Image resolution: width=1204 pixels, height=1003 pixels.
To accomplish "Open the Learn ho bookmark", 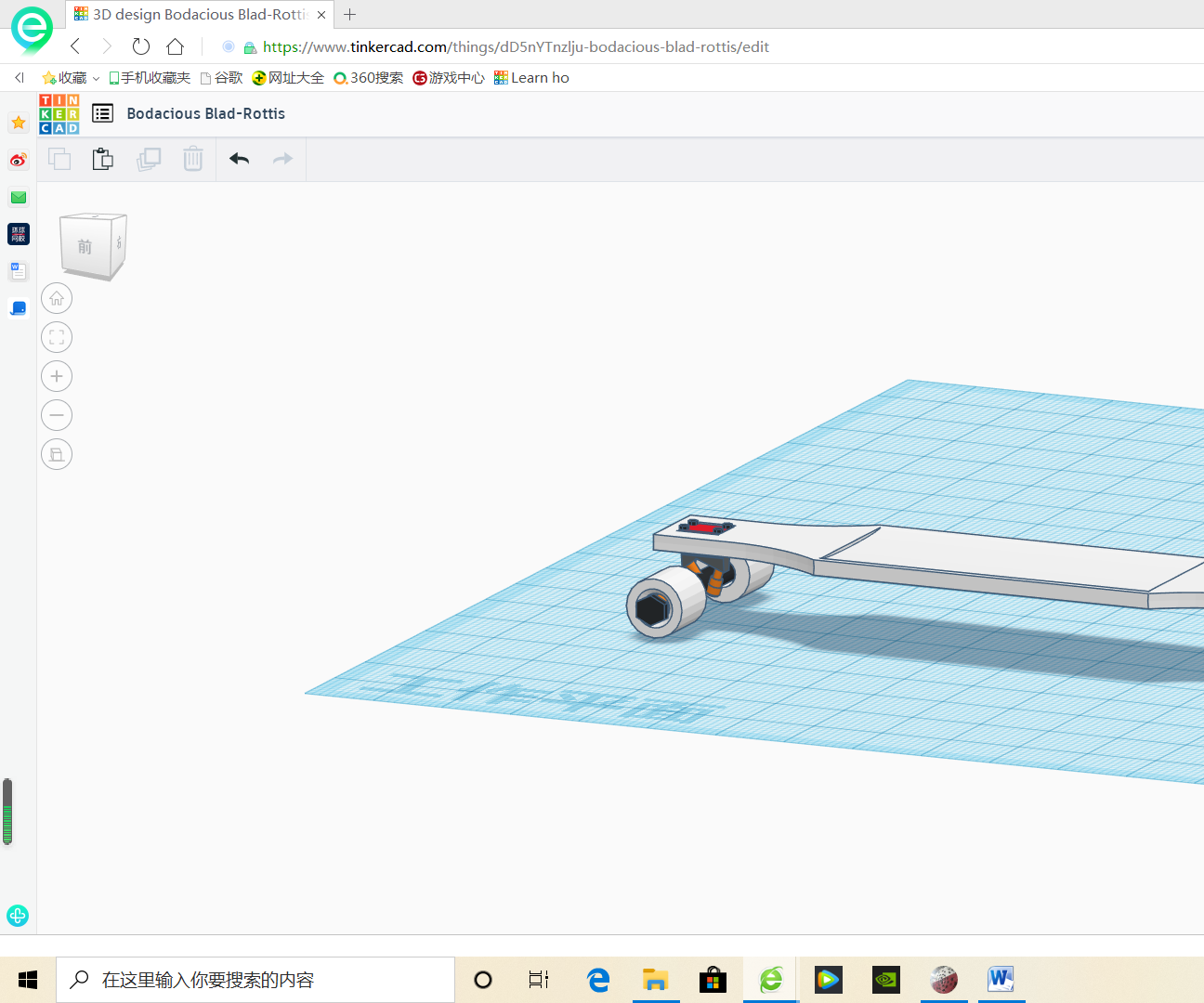I will click(531, 78).
